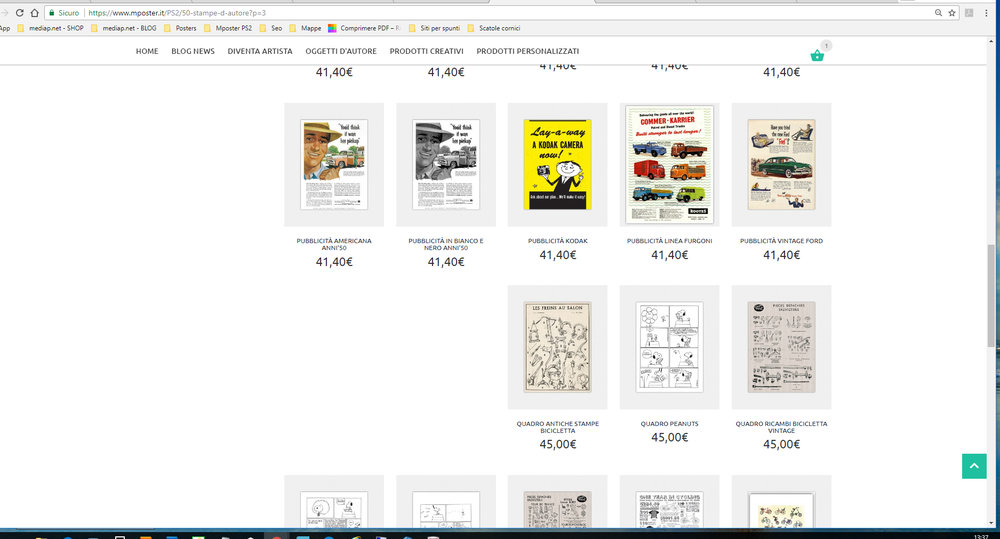Click the grey extension icon beside the star
This screenshot has width=1000, height=539.
(969, 13)
